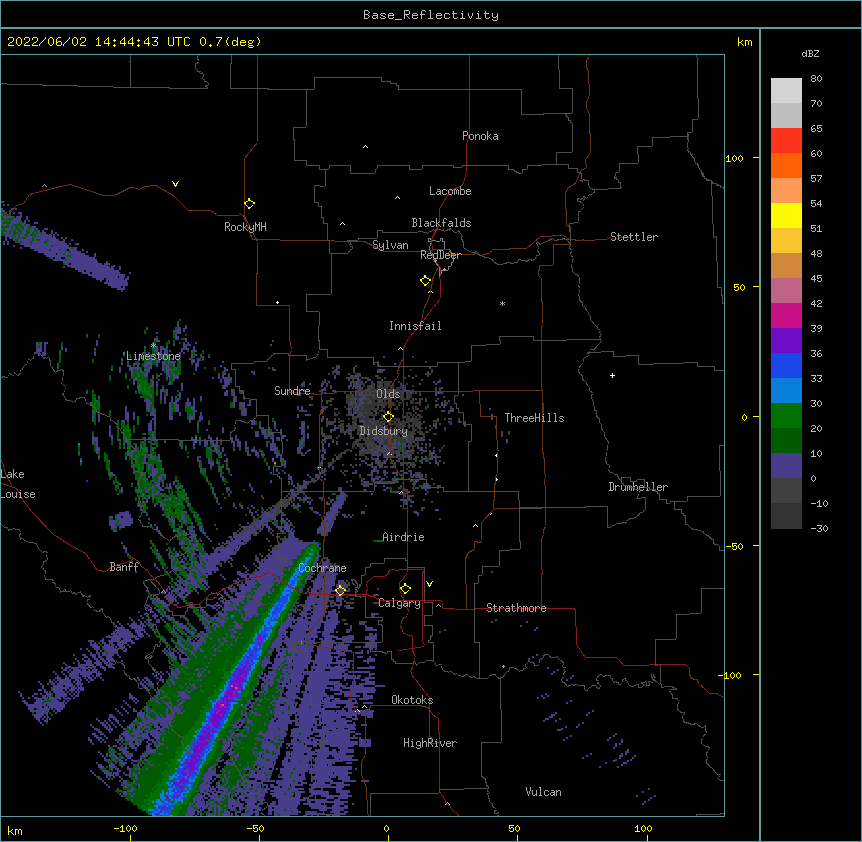The height and width of the screenshot is (842, 862).
Task: Click the RockyMH label
Action: (x=245, y=227)
